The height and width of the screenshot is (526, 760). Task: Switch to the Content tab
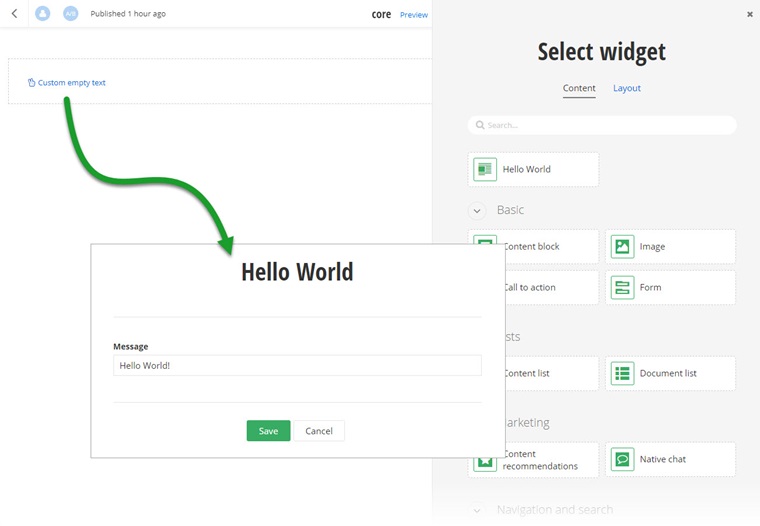(579, 88)
